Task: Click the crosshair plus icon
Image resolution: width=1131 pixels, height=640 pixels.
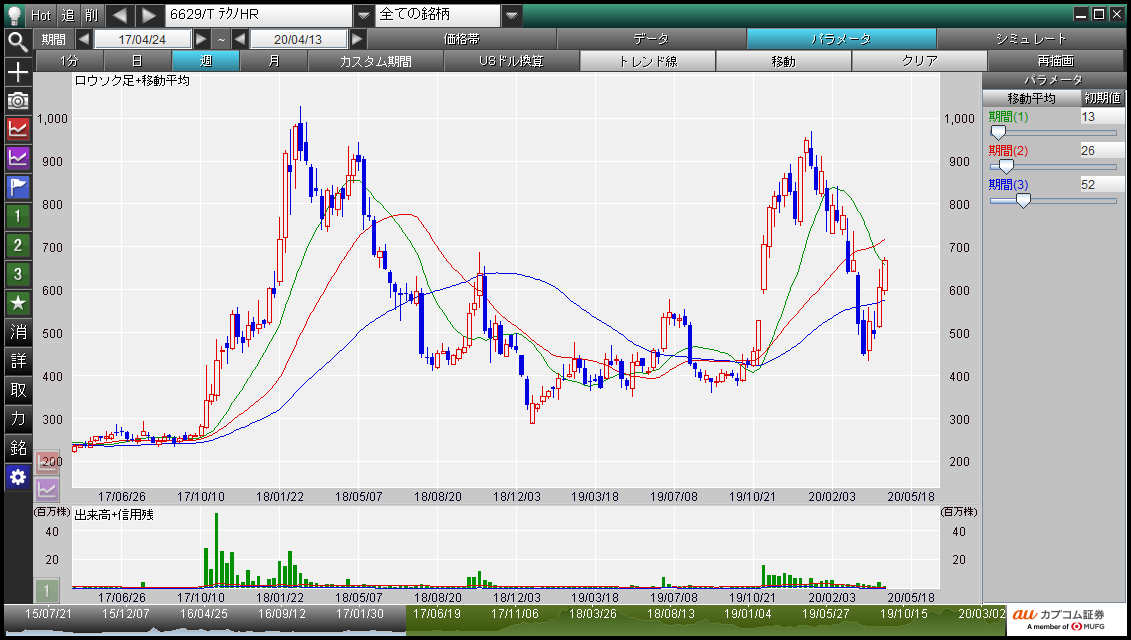Action: [x=18, y=72]
